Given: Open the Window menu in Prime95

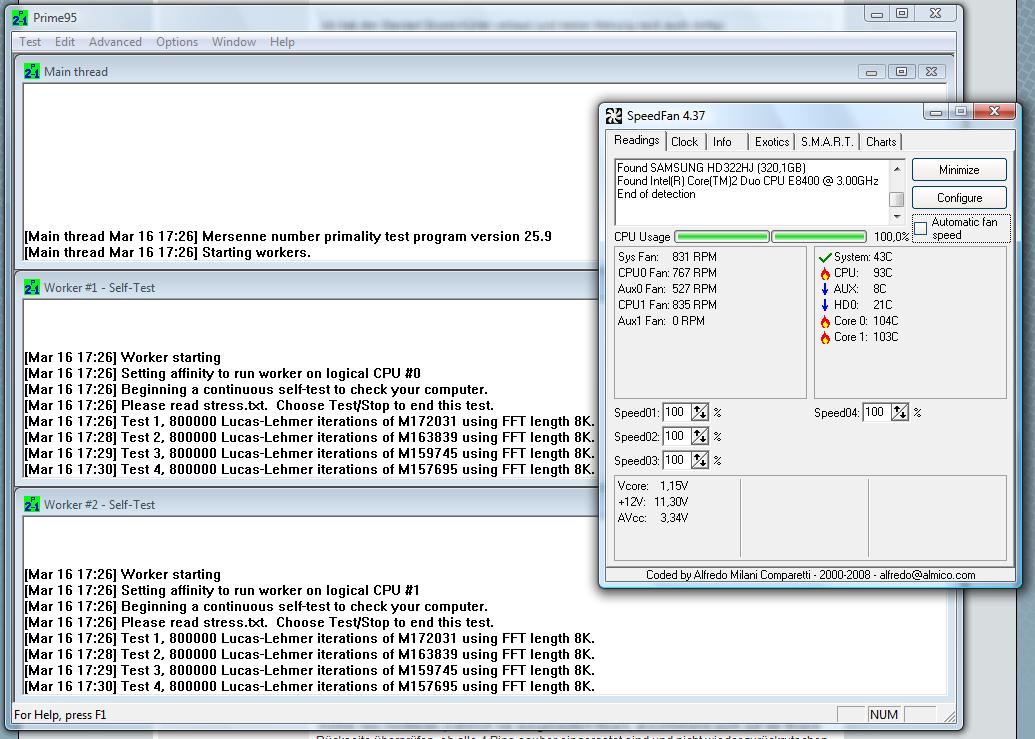Looking at the screenshot, I should click(x=234, y=42).
